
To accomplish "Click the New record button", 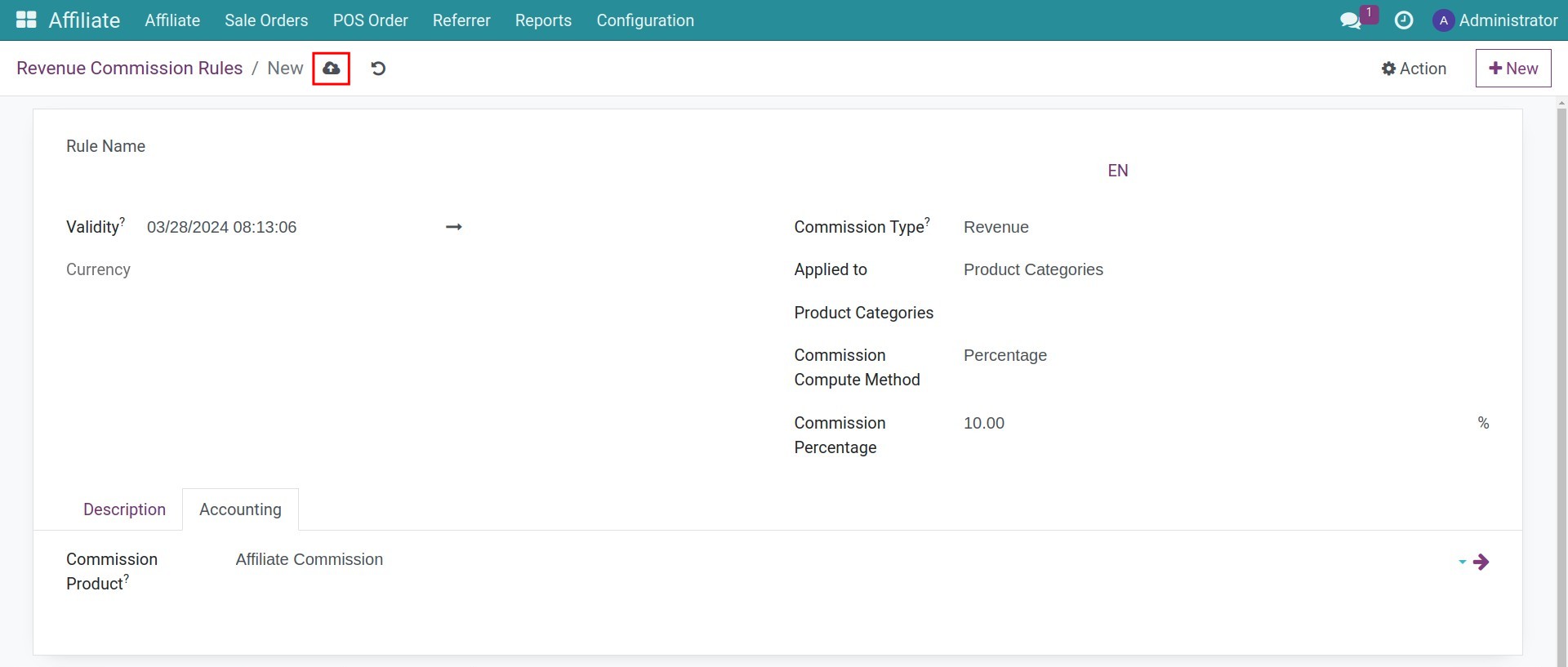I will (x=1513, y=69).
